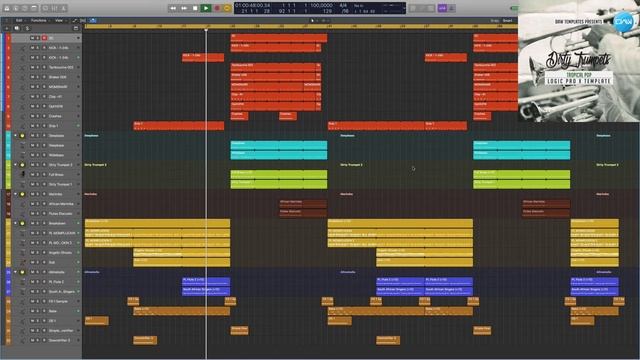The height and width of the screenshot is (360, 640).
Task: Click the Rewind transport button
Action: [x=173, y=8]
